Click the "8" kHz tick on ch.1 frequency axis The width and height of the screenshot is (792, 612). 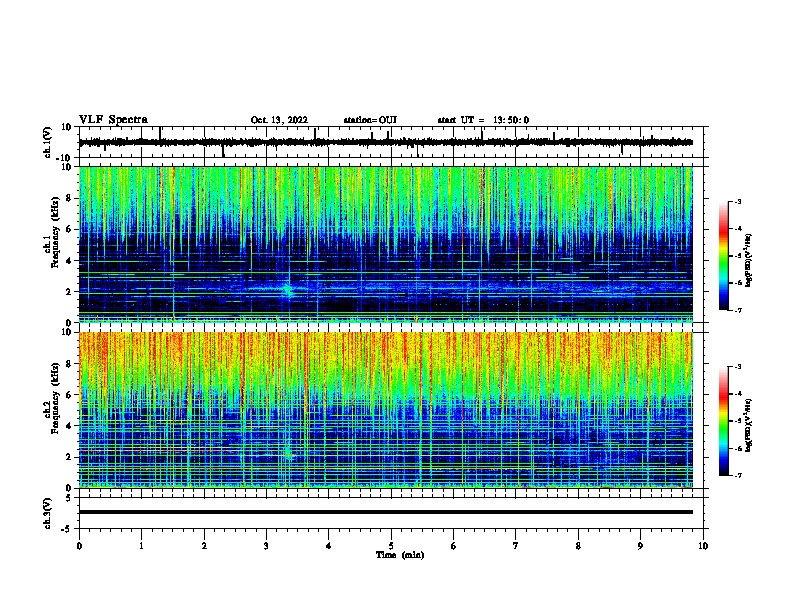69,198
